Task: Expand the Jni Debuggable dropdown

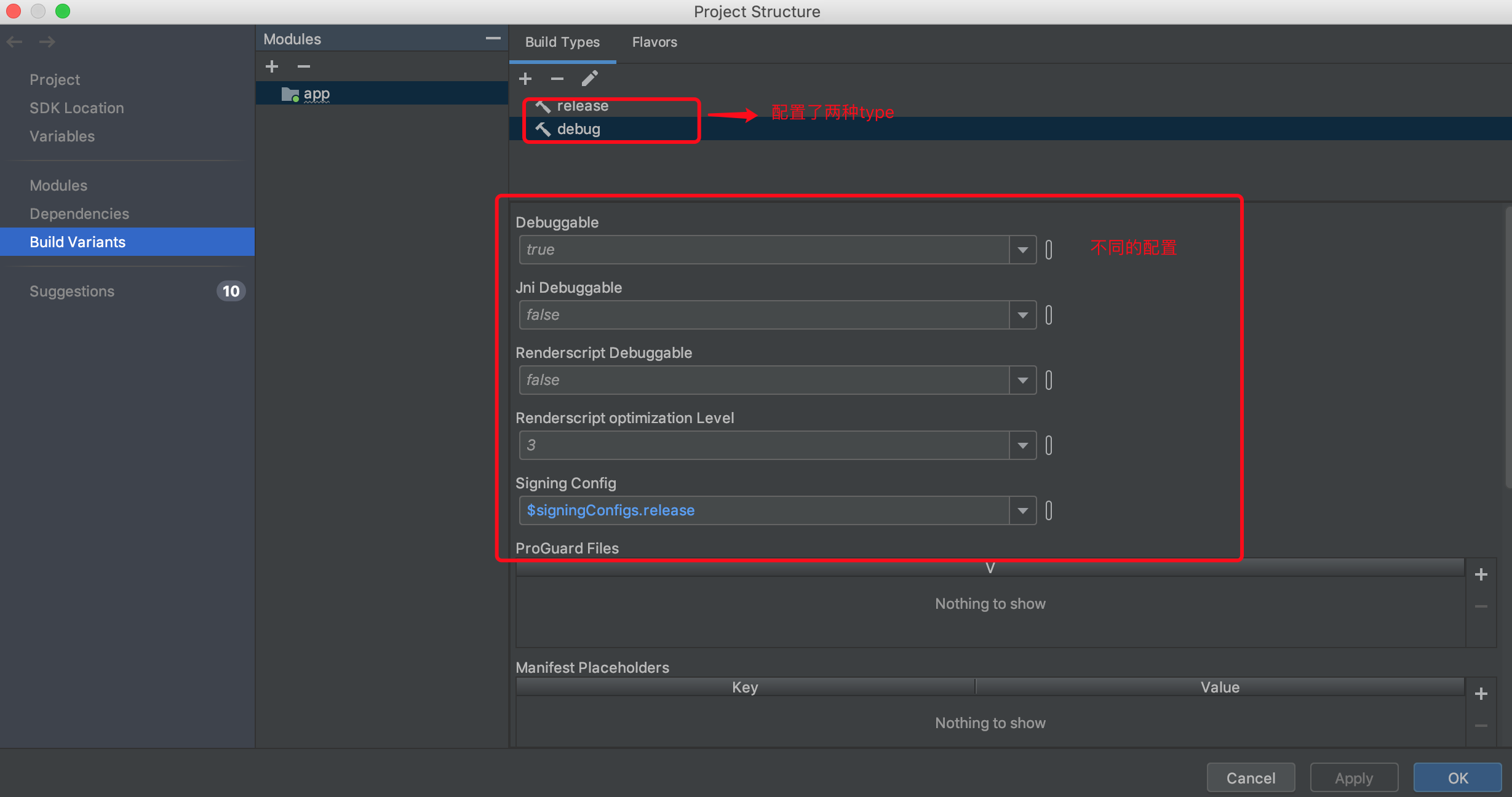Action: click(x=1022, y=315)
